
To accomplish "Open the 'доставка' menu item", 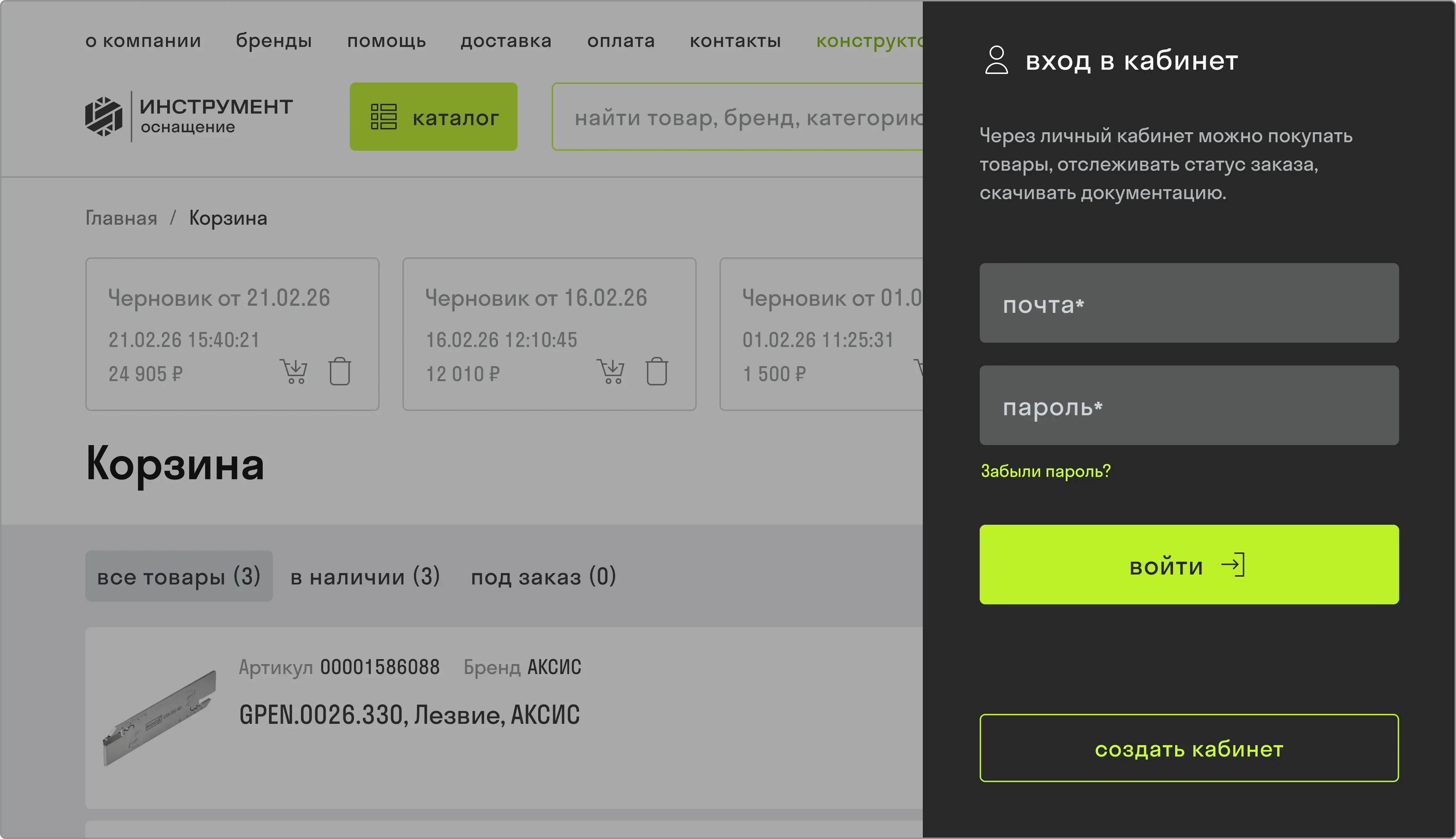I will [507, 41].
